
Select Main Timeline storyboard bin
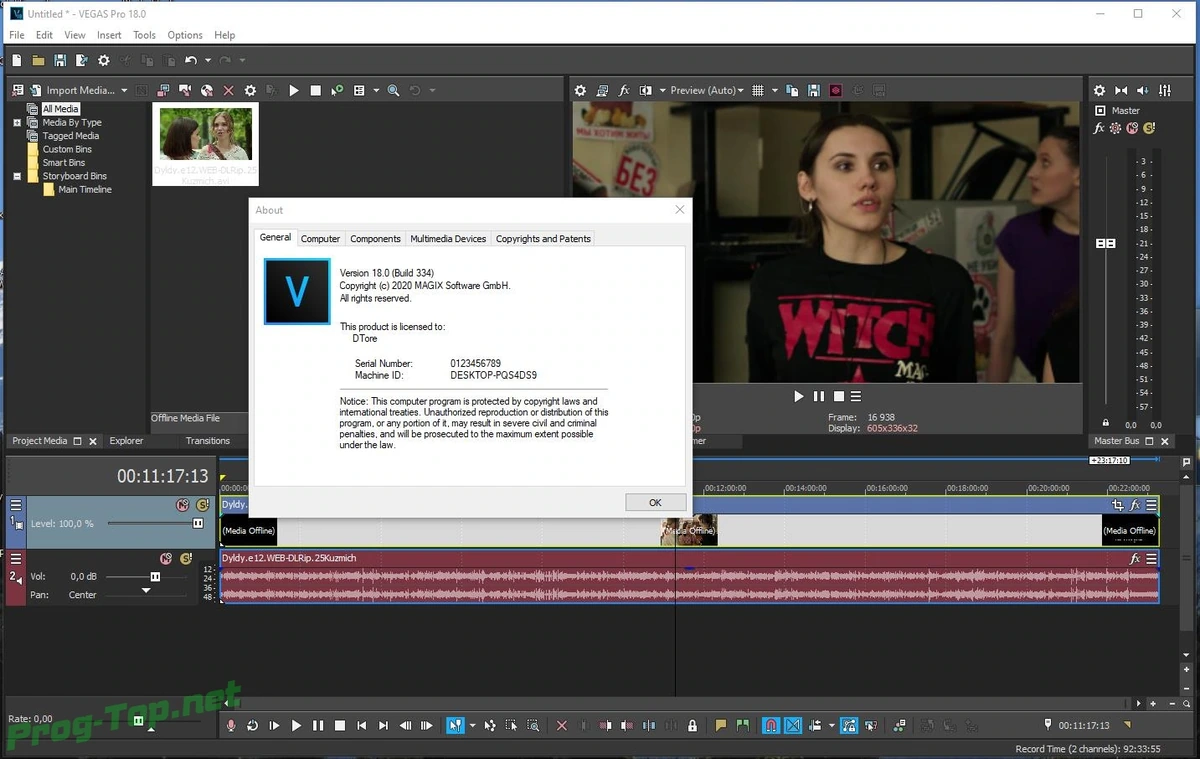(x=85, y=189)
